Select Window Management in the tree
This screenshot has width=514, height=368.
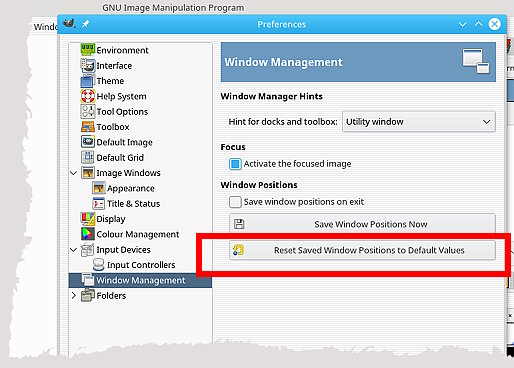click(140, 280)
